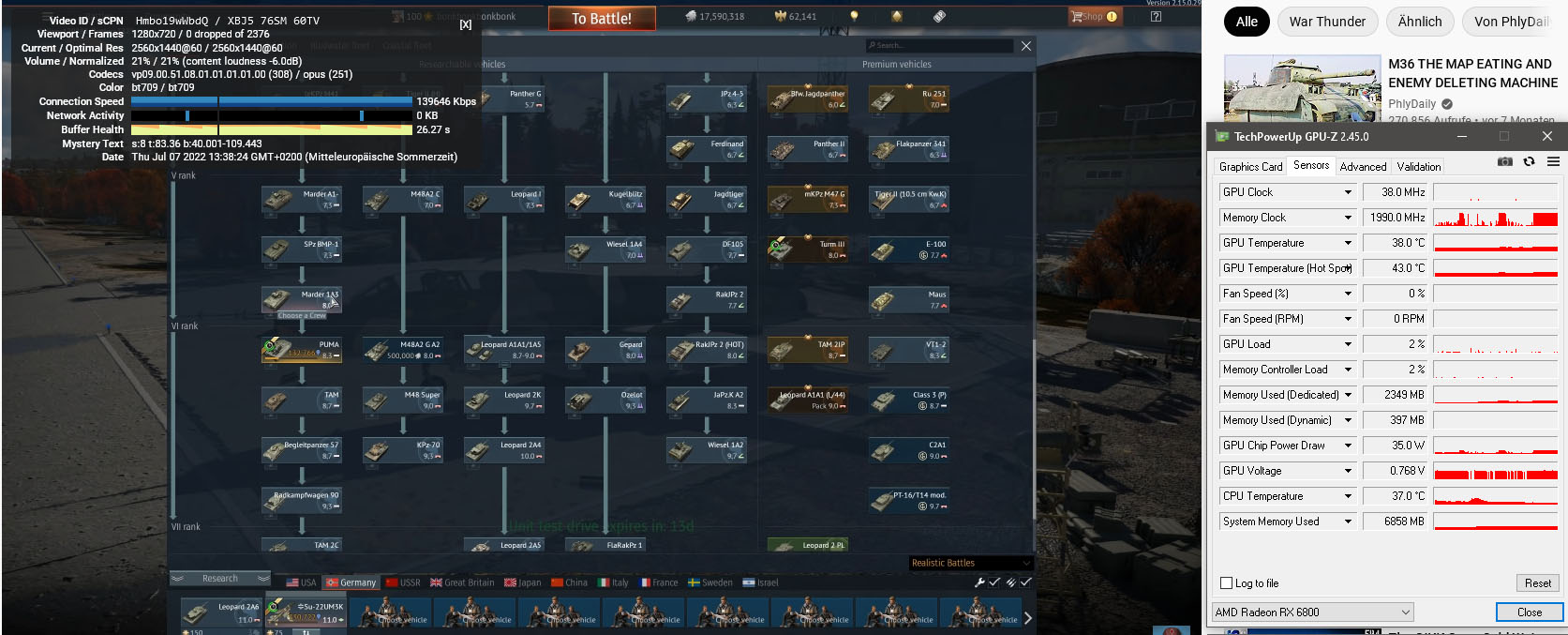Select the War Thunder filter chip
The width and height of the screenshot is (1568, 635).
1327,22
